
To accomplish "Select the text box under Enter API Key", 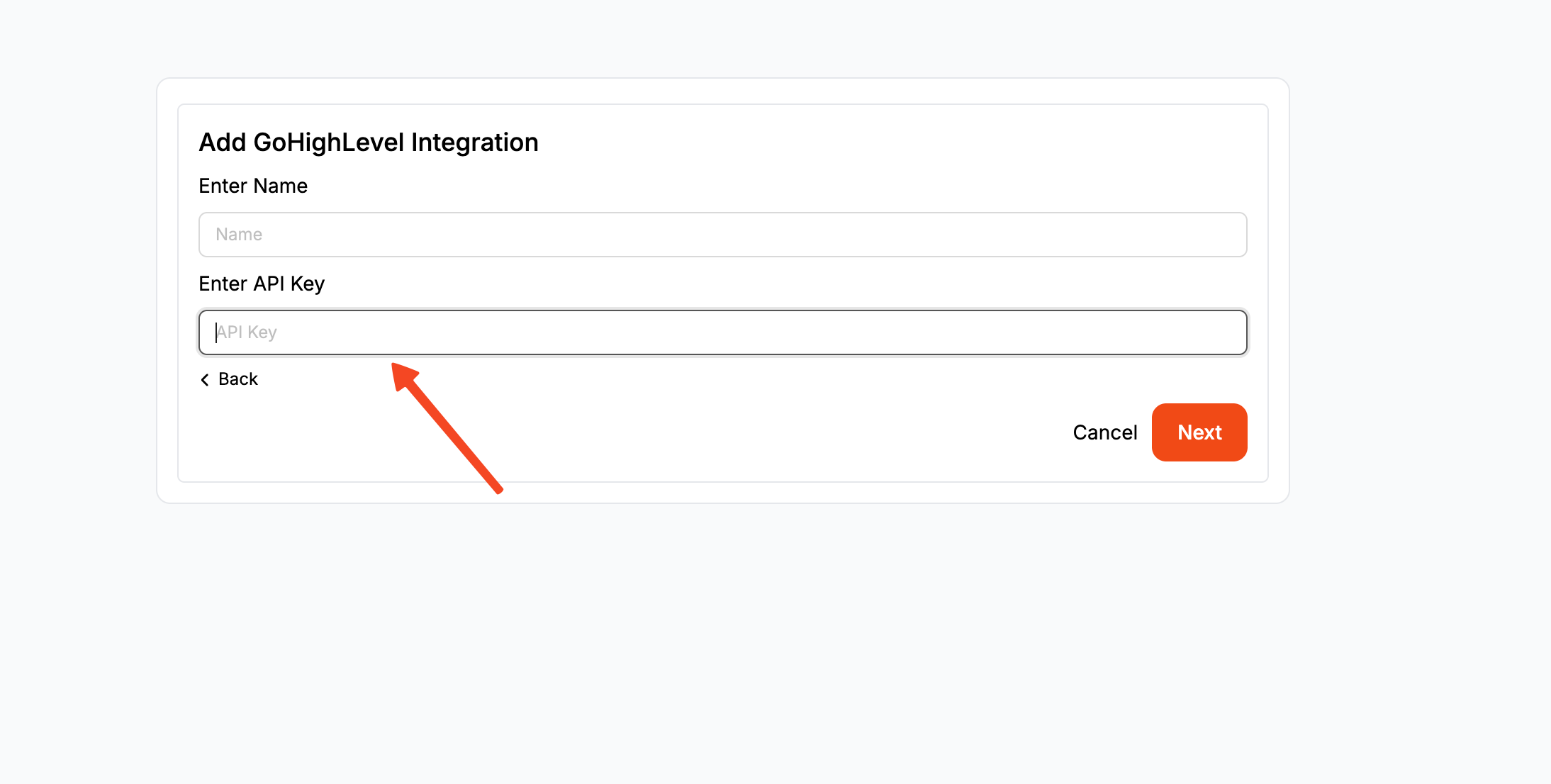I will click(722, 332).
